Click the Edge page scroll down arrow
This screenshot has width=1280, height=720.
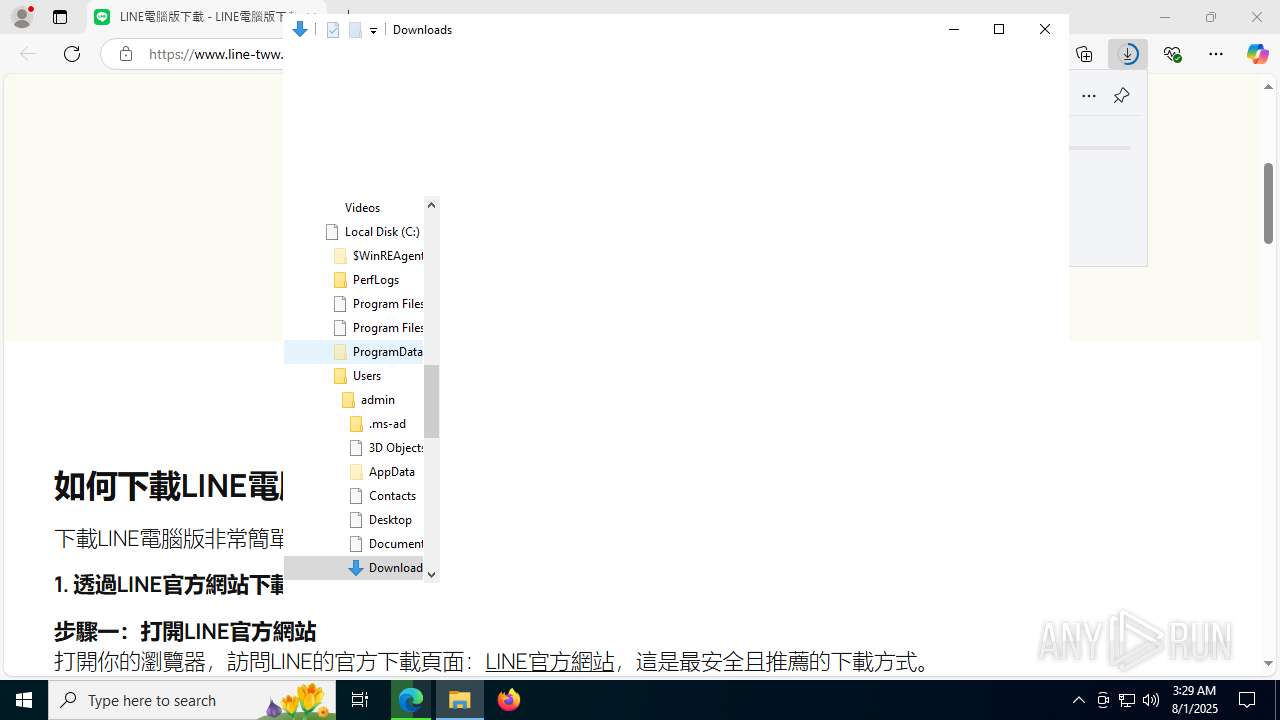coord(1268,664)
